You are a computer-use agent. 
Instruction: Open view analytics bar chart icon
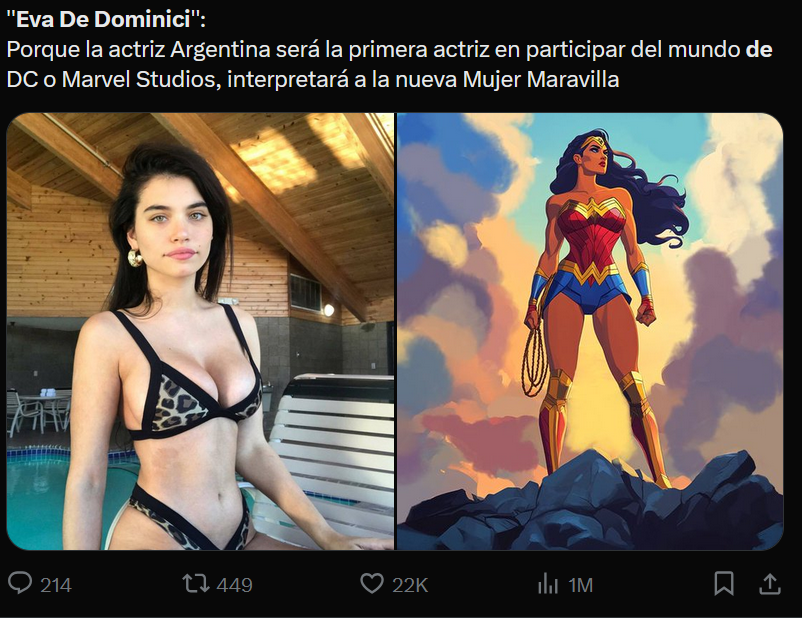click(548, 584)
